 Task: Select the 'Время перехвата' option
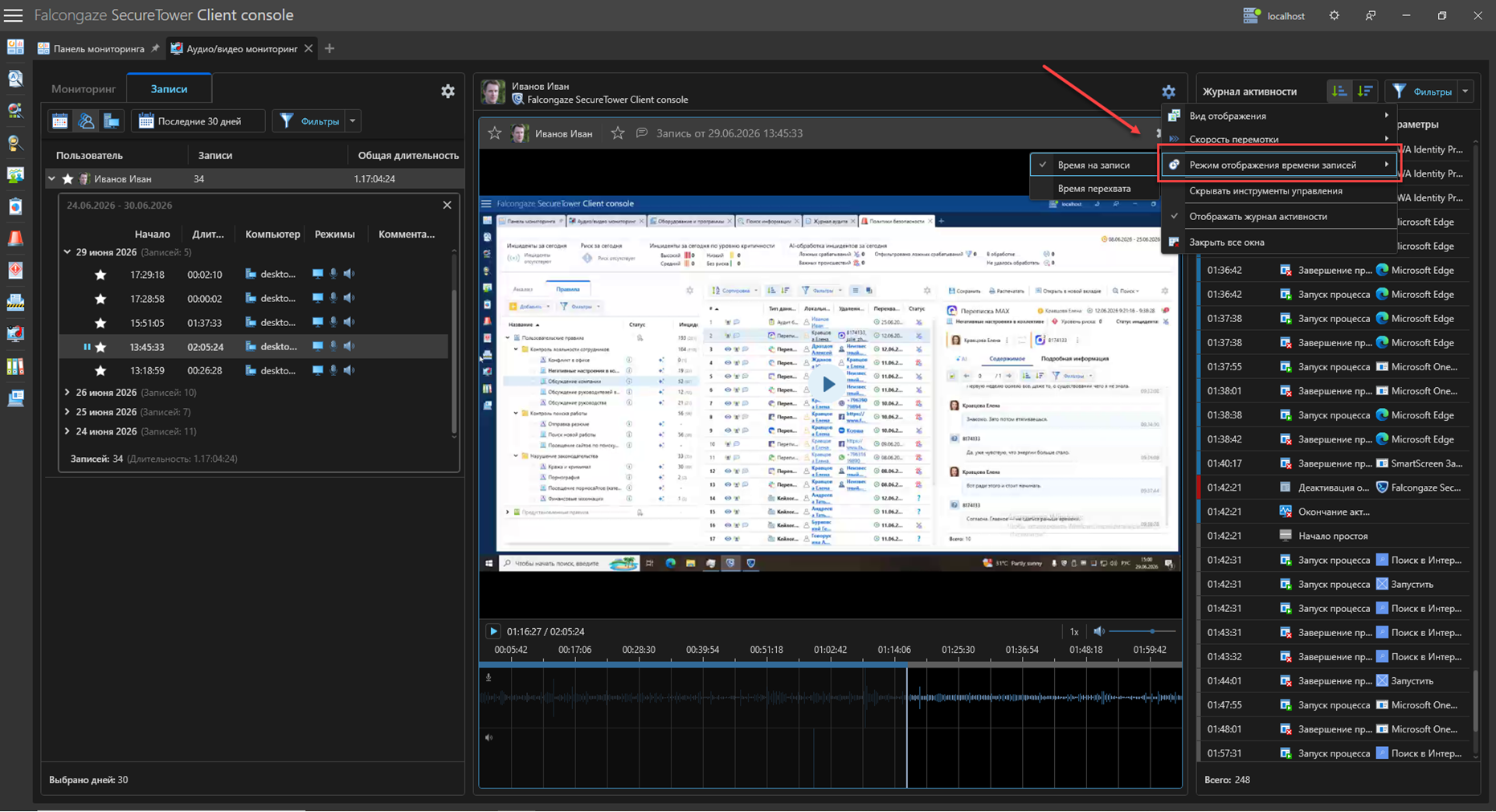click(x=1093, y=188)
